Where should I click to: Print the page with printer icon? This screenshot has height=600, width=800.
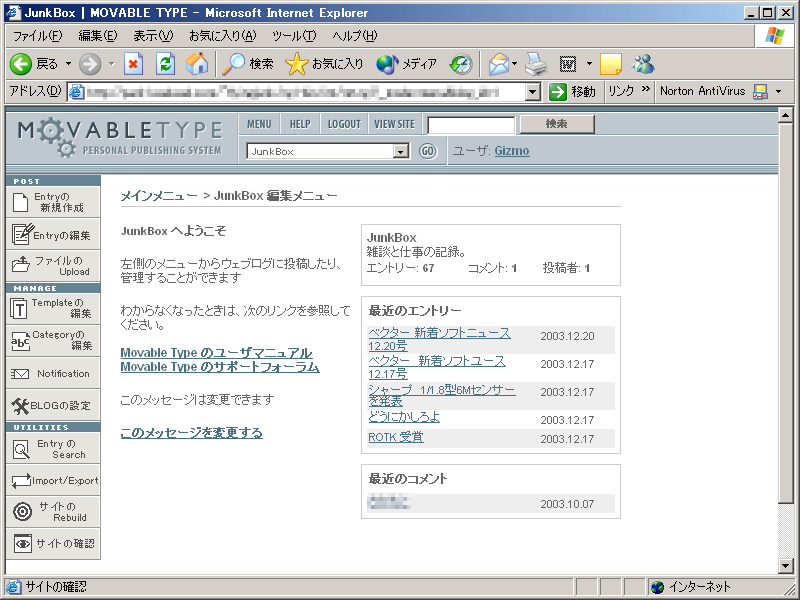[536, 64]
